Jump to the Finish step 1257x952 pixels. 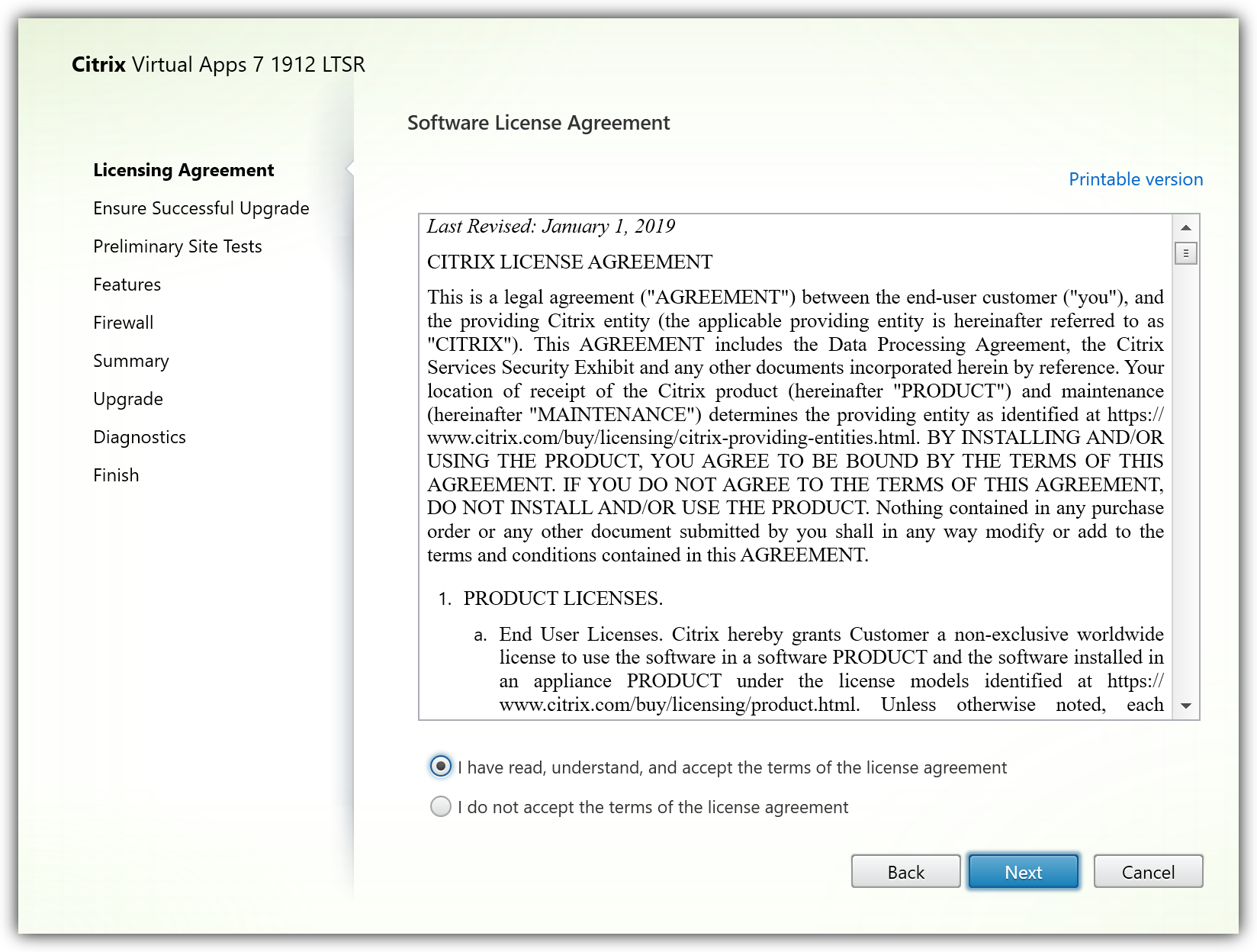coord(116,475)
